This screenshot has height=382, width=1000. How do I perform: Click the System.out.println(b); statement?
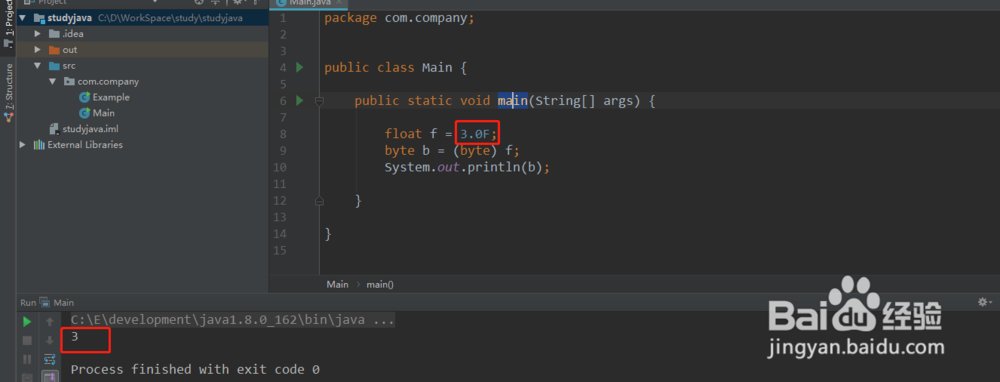tap(467, 167)
